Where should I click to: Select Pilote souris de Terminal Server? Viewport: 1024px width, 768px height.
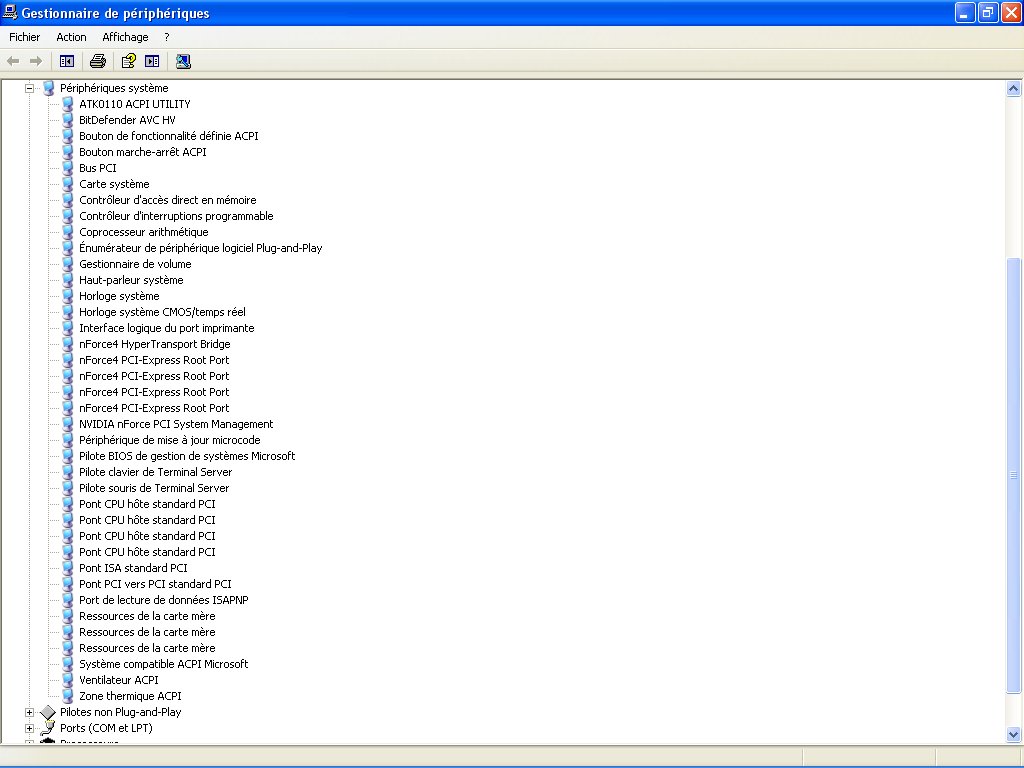(154, 488)
